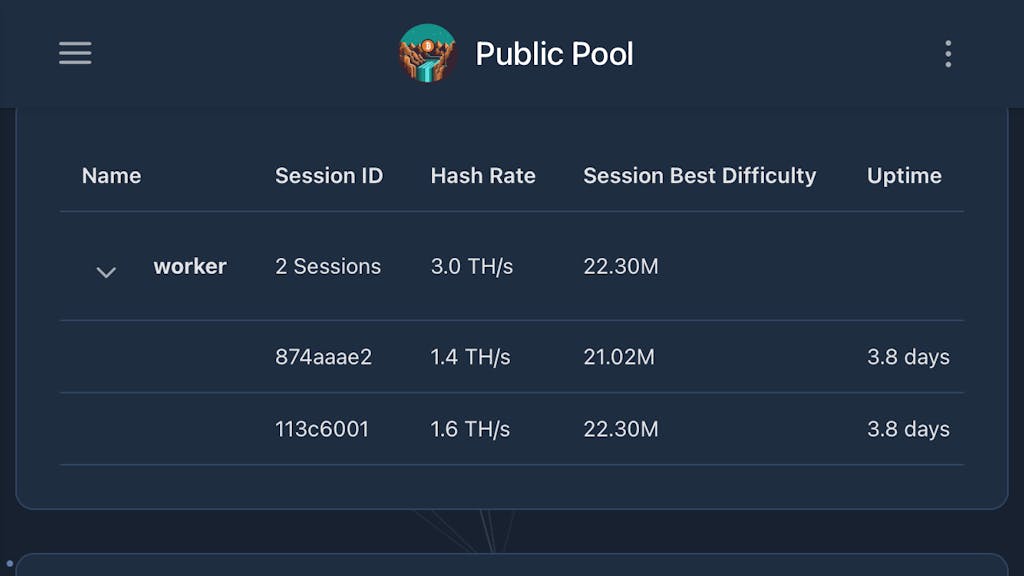The width and height of the screenshot is (1024, 576).
Task: Select session ID 874aaae2
Action: (323, 357)
